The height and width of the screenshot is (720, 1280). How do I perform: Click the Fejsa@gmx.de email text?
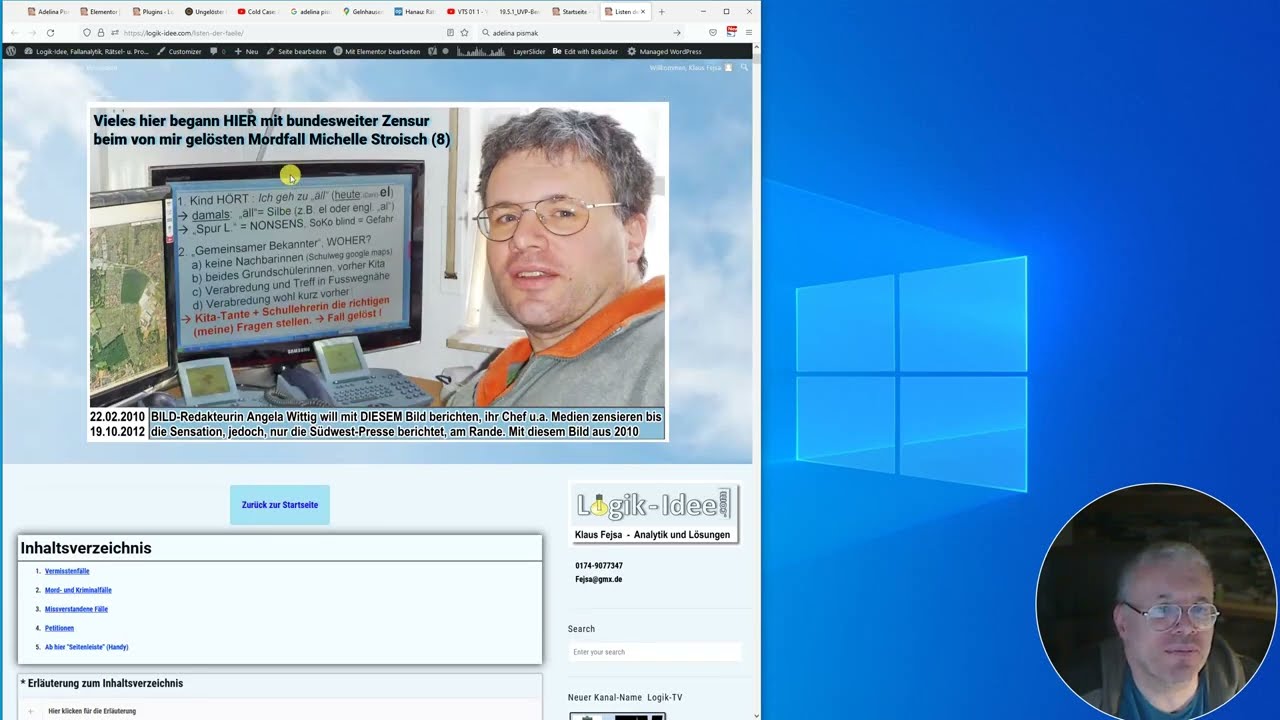pos(598,579)
